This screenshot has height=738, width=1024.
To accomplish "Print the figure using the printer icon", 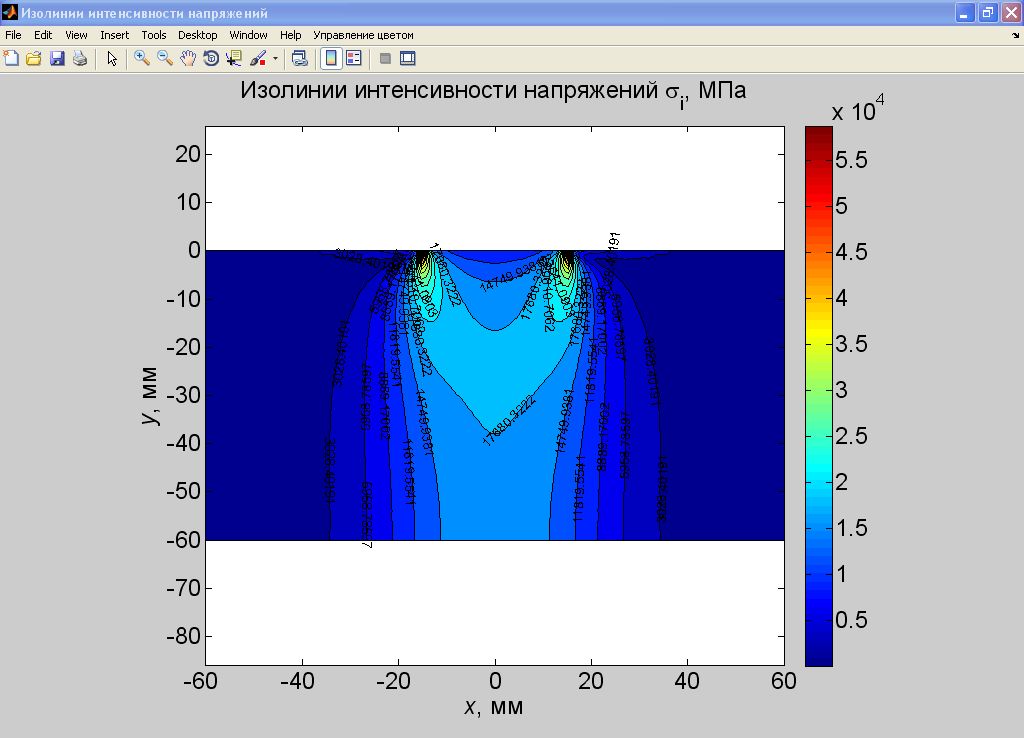I will pos(80,59).
